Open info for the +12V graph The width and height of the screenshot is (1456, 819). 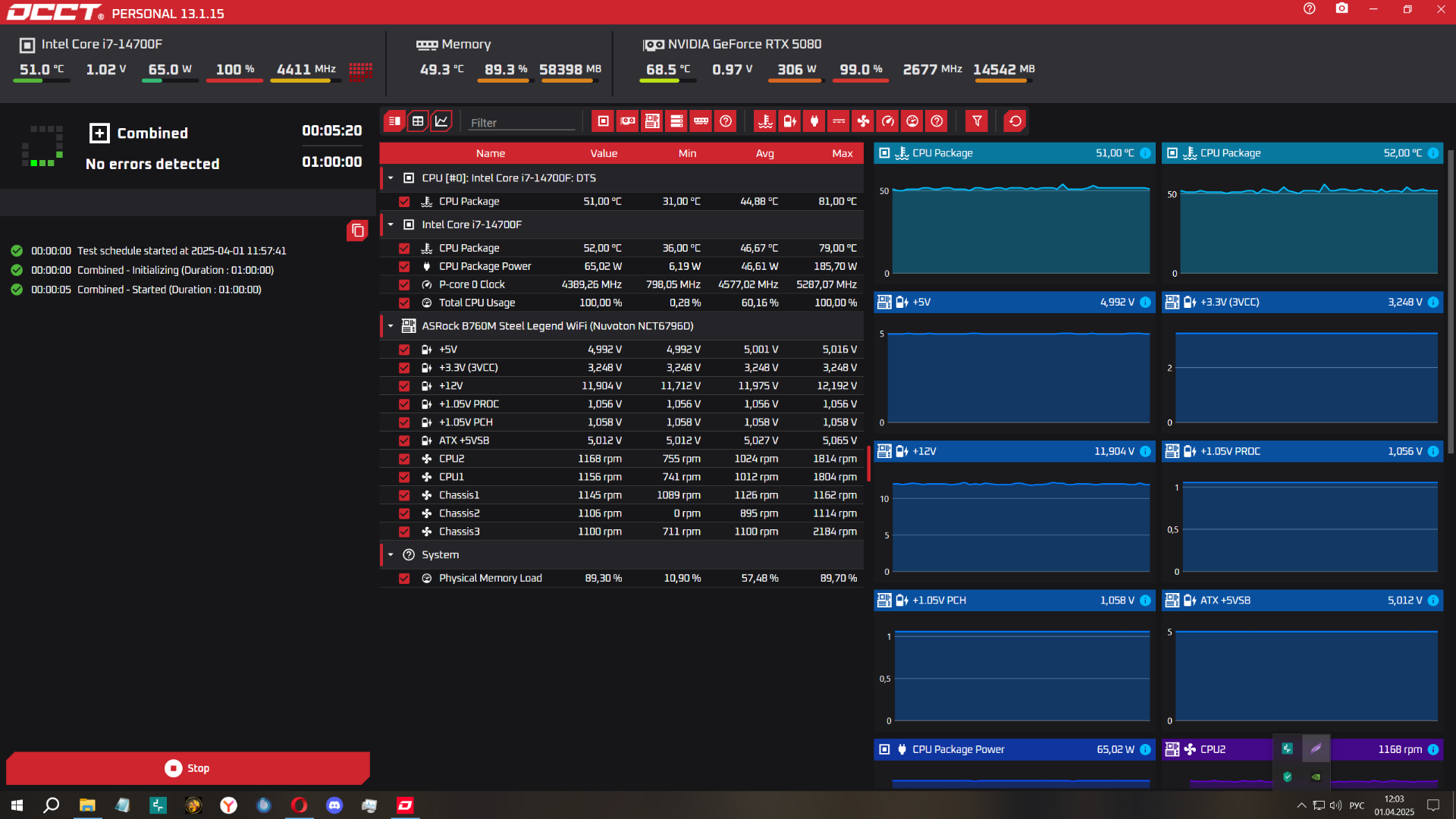1145,451
